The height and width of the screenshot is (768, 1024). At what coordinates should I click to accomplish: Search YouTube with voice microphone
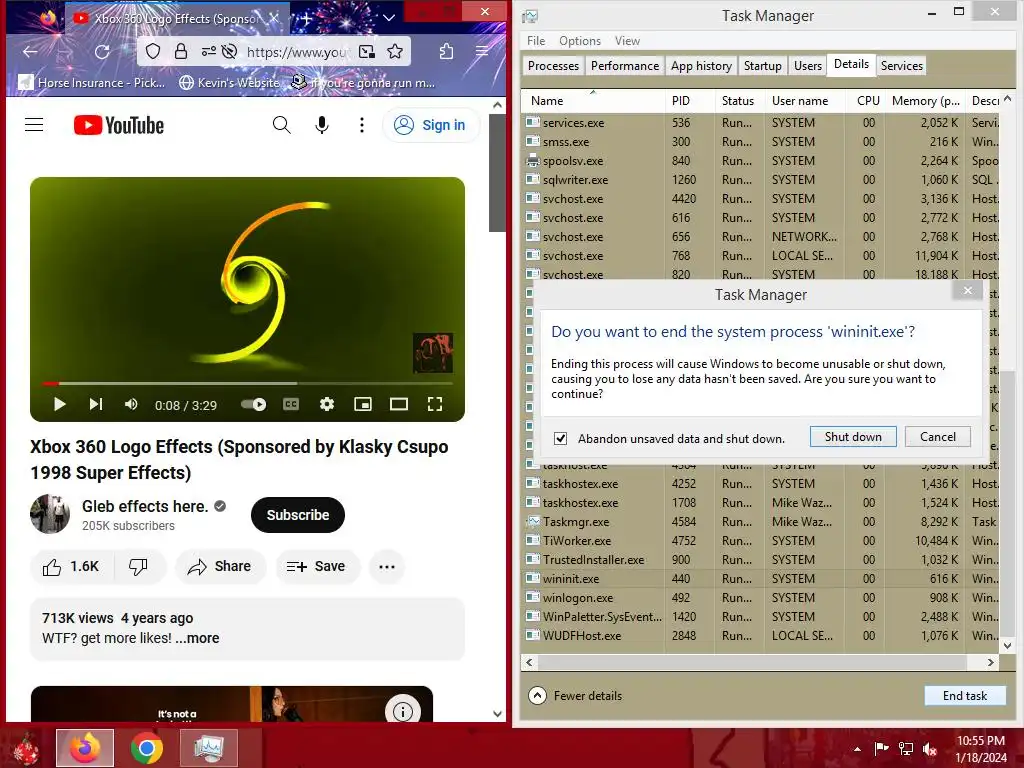[x=322, y=125]
